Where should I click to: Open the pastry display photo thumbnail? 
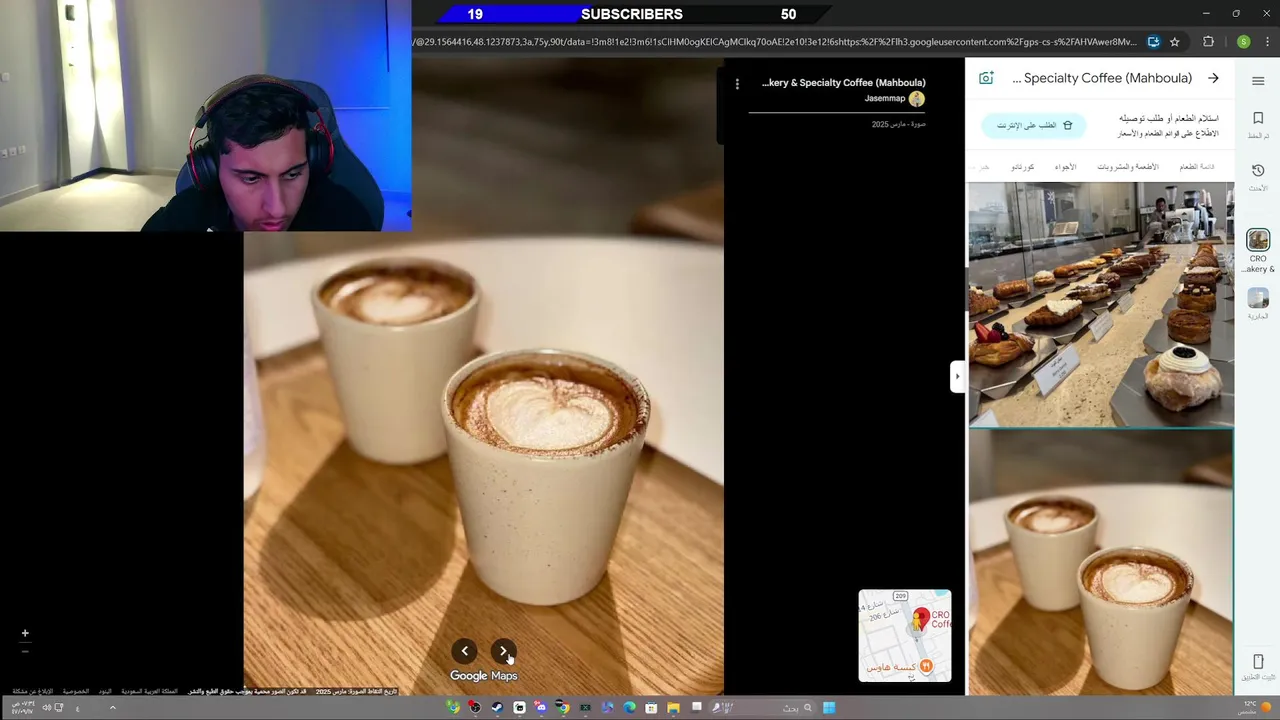pyautogui.click(x=1101, y=304)
